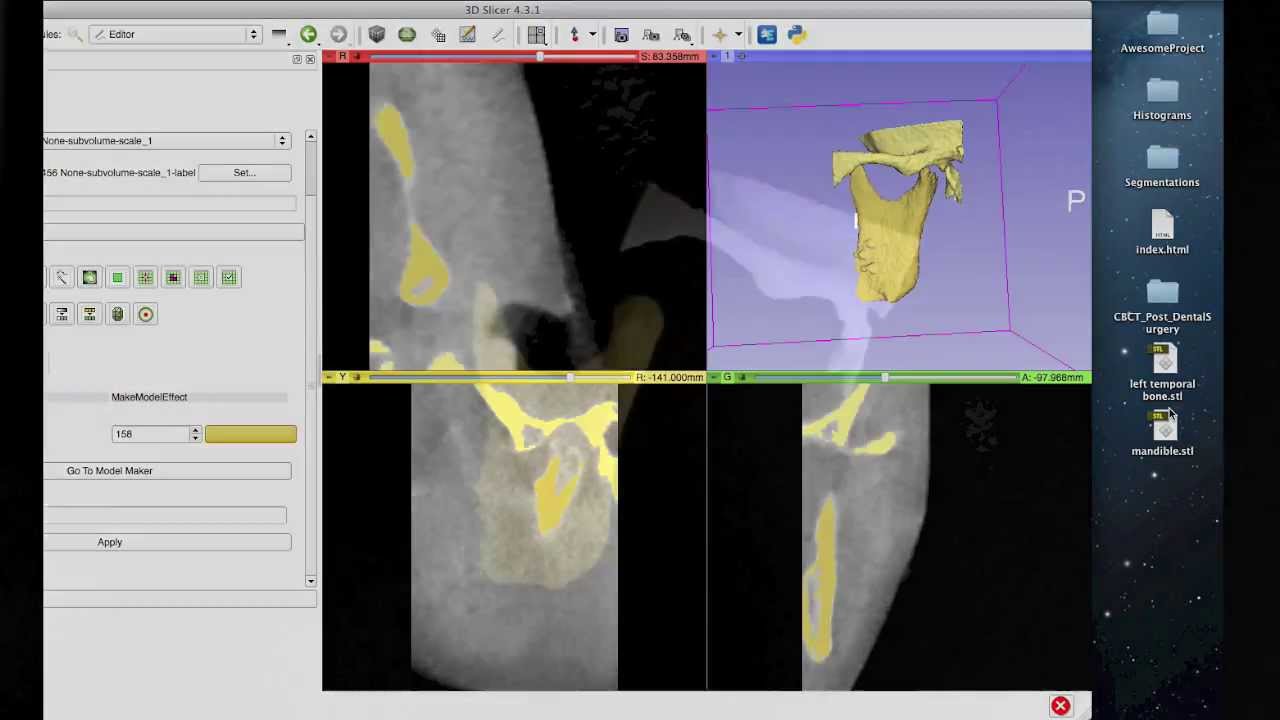Click the green back navigation arrow
The height and width of the screenshot is (720, 1280).
coord(308,35)
